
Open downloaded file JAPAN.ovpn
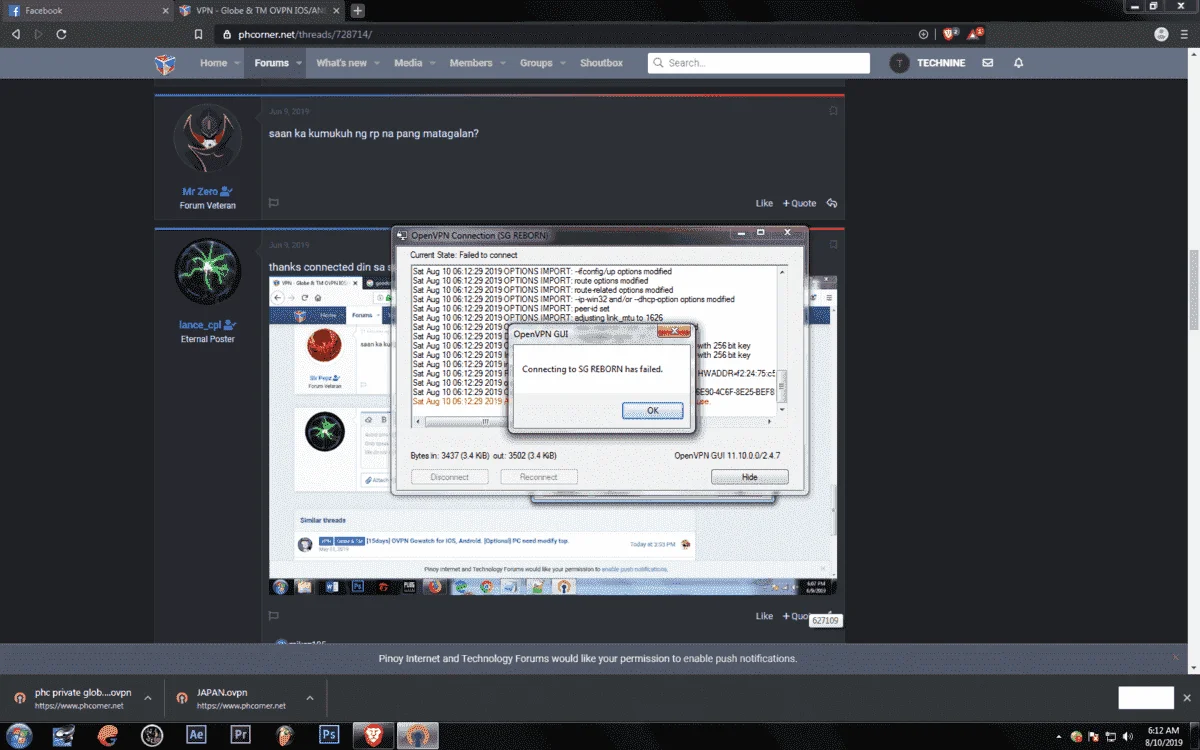[x=234, y=698]
